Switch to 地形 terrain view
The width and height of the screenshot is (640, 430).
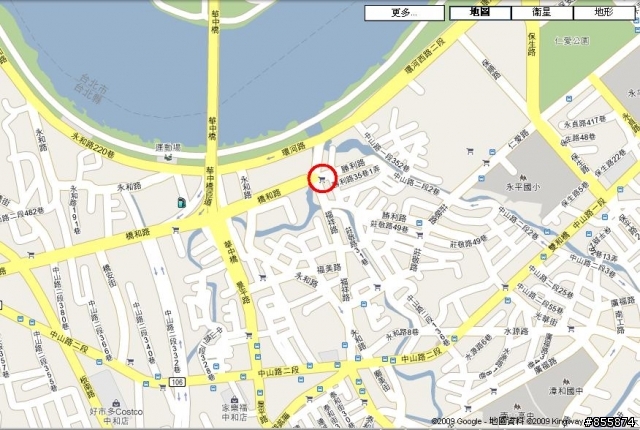pos(604,13)
